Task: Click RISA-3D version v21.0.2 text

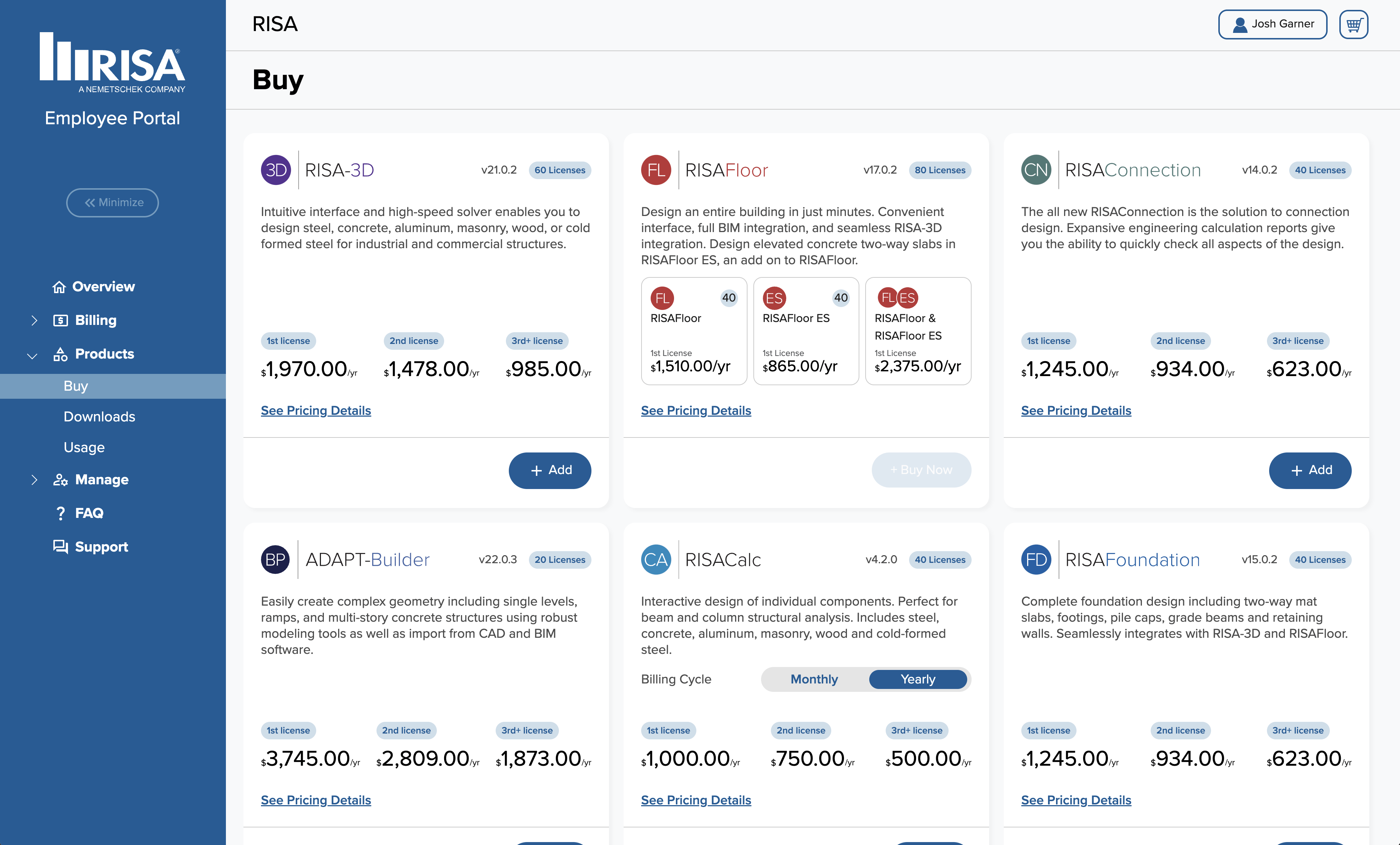Action: click(x=499, y=170)
